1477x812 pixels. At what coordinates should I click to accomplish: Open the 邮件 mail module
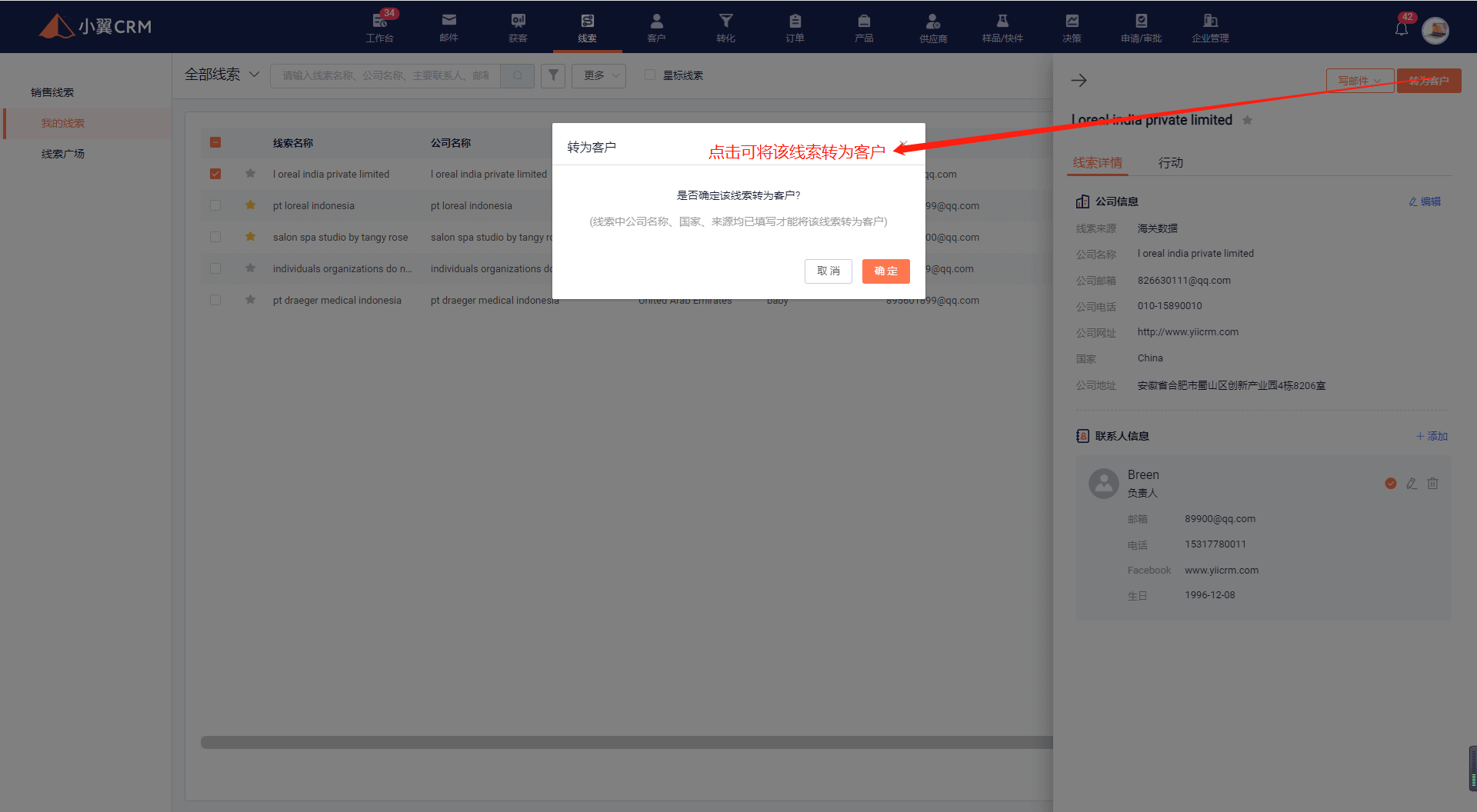click(x=449, y=27)
